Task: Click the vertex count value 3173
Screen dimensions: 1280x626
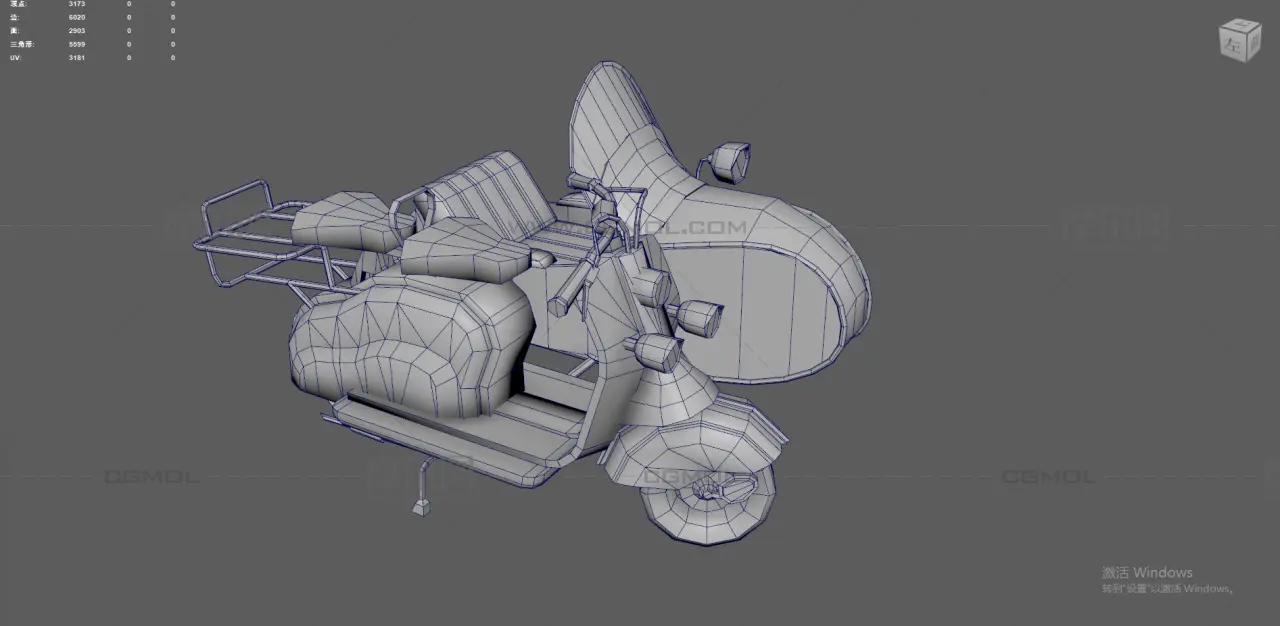Action: (x=76, y=4)
